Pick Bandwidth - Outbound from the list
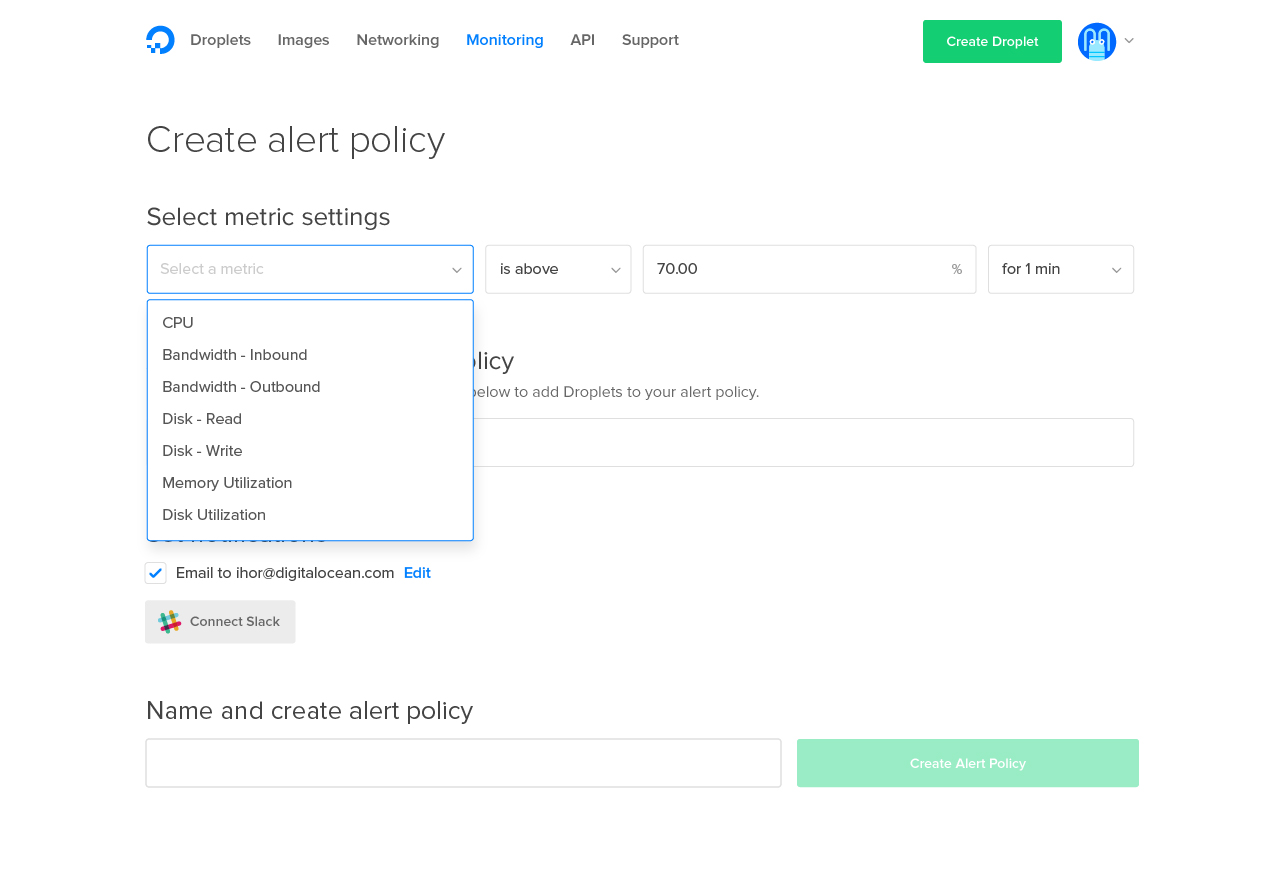 click(x=241, y=387)
